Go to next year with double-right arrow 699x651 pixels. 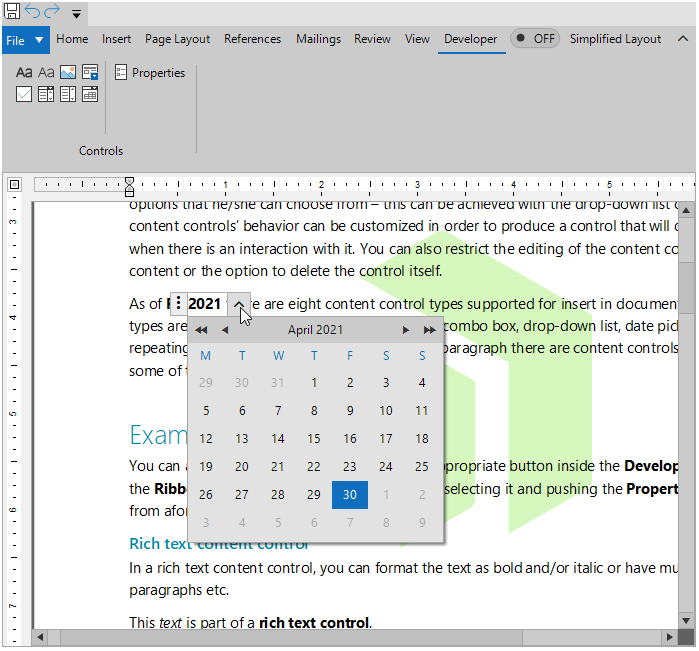tap(429, 330)
